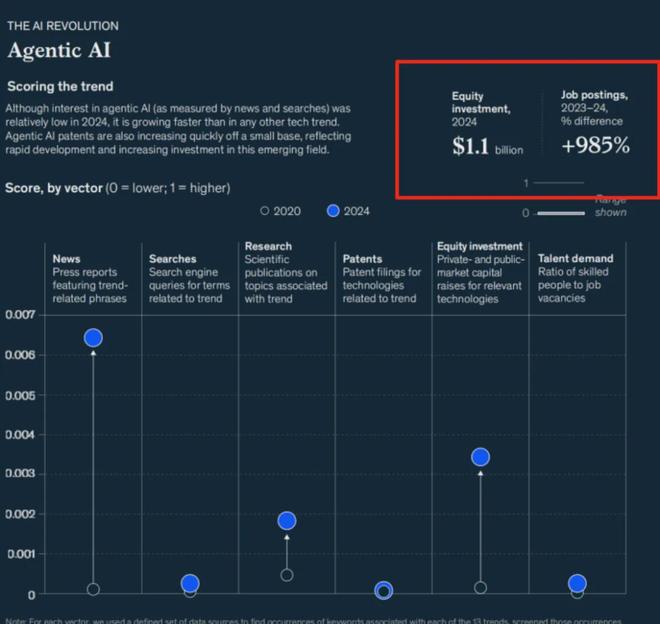Click the 2024 News score dot
The width and height of the screenshot is (660, 624).
tap(93, 338)
